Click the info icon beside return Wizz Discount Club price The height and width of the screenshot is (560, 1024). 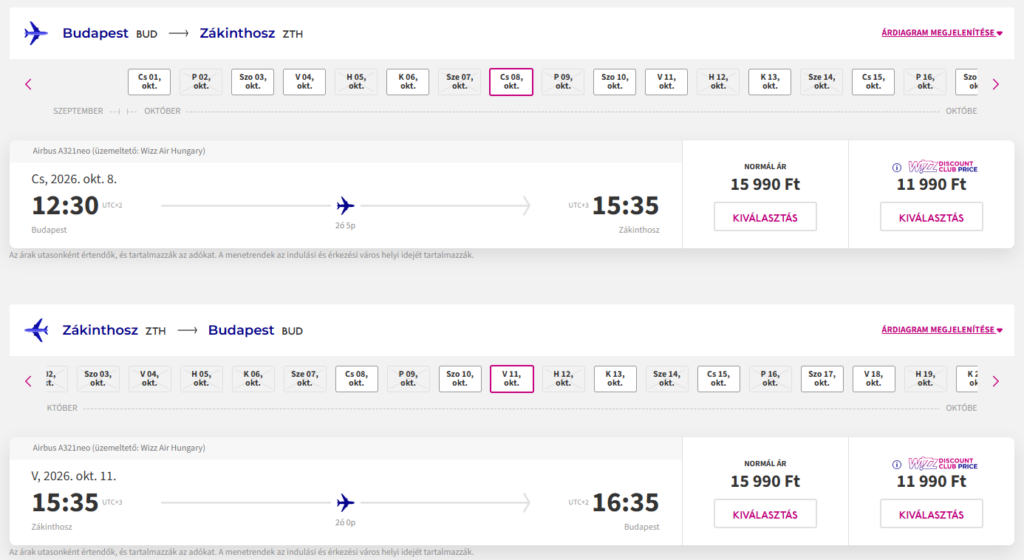897,464
